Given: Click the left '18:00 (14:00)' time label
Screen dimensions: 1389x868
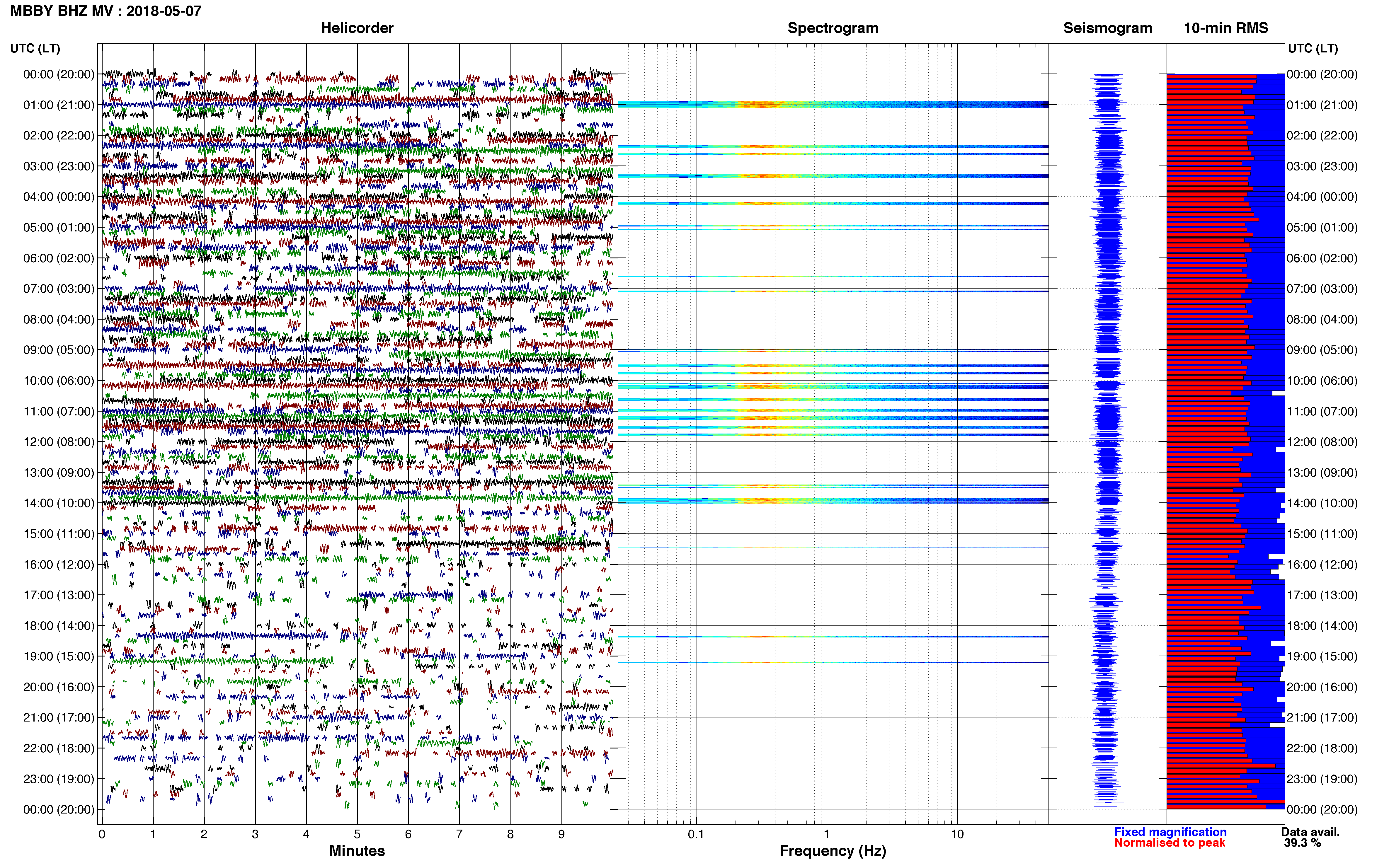Looking at the screenshot, I should pos(59,626).
